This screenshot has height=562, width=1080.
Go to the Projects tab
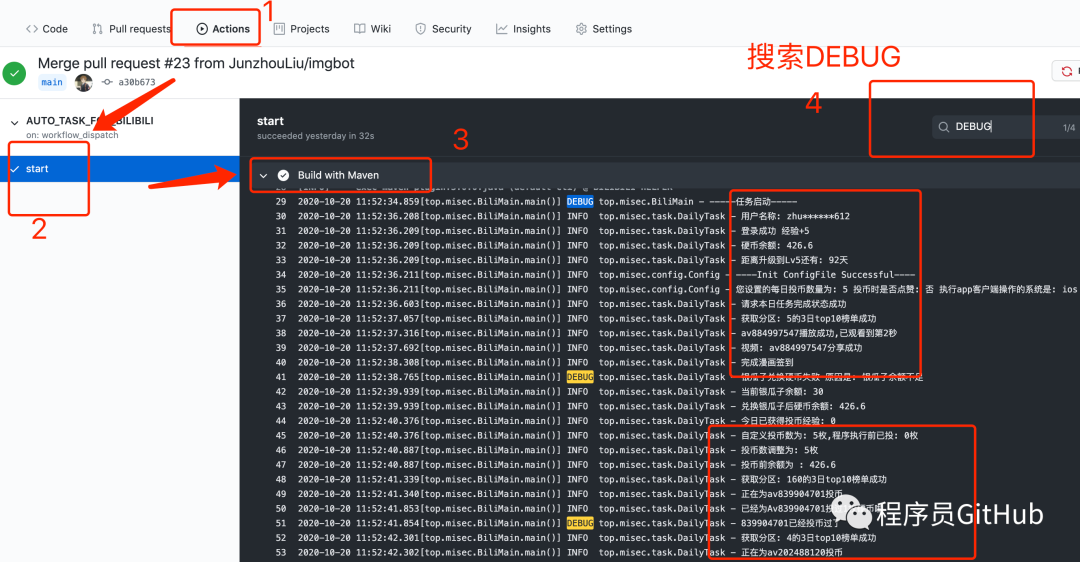click(x=302, y=29)
